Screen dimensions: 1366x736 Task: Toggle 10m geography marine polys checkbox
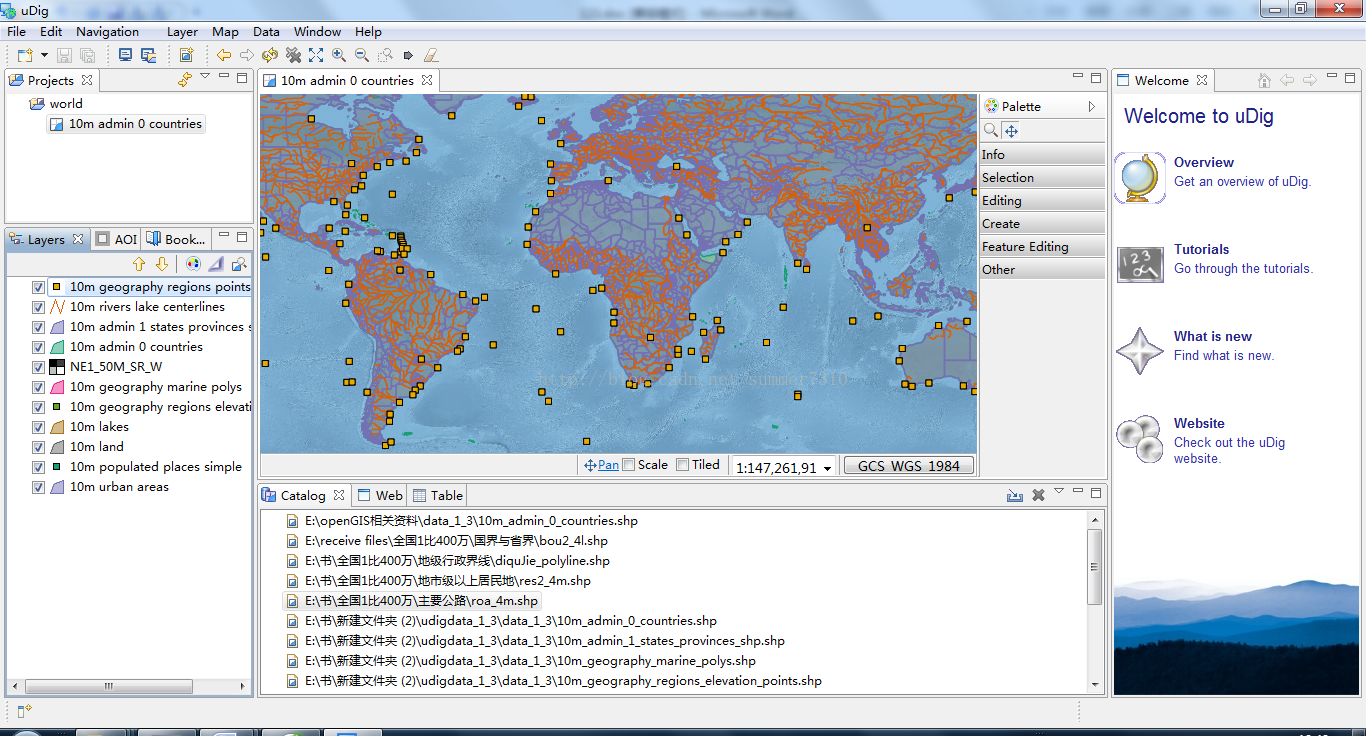point(38,387)
